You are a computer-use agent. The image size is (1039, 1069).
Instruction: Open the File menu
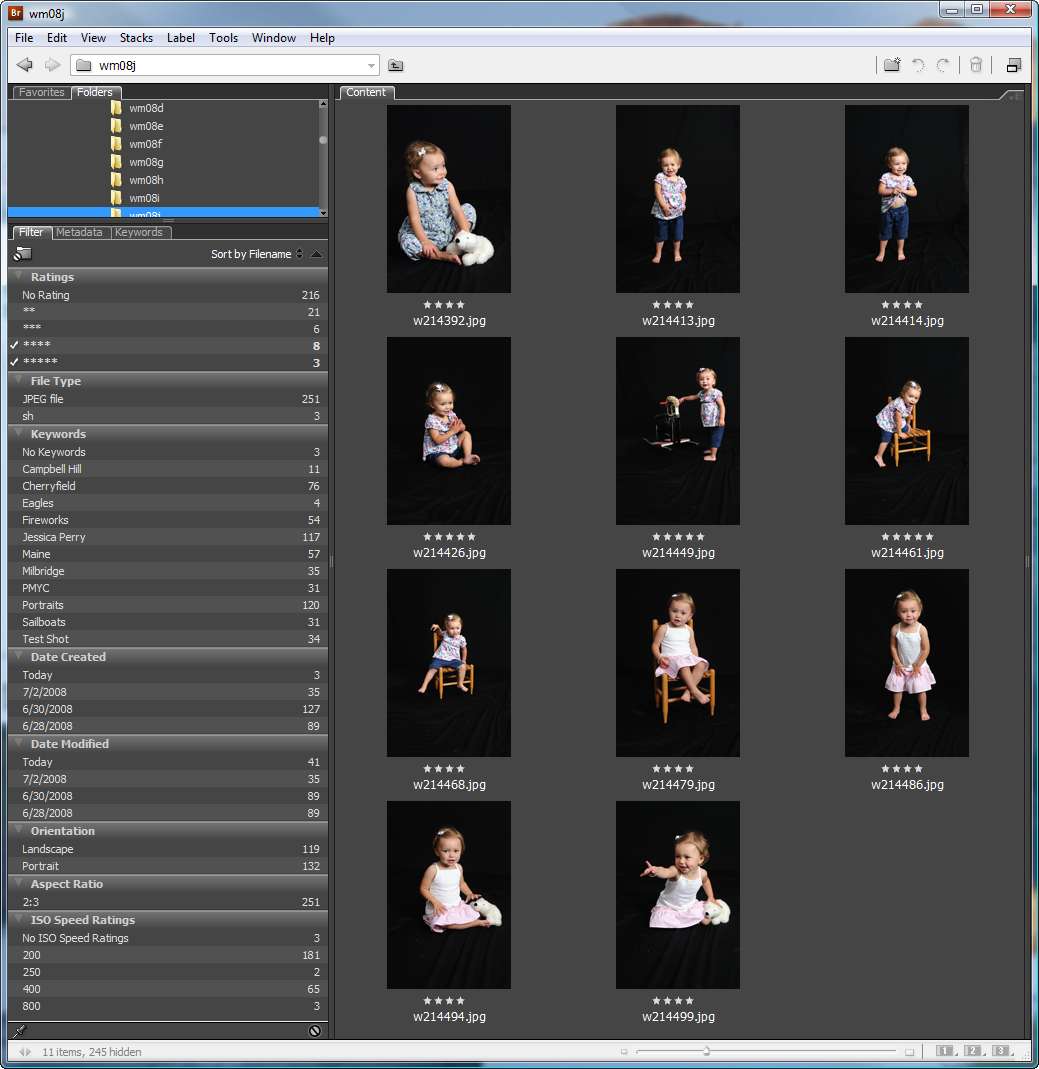(x=24, y=37)
